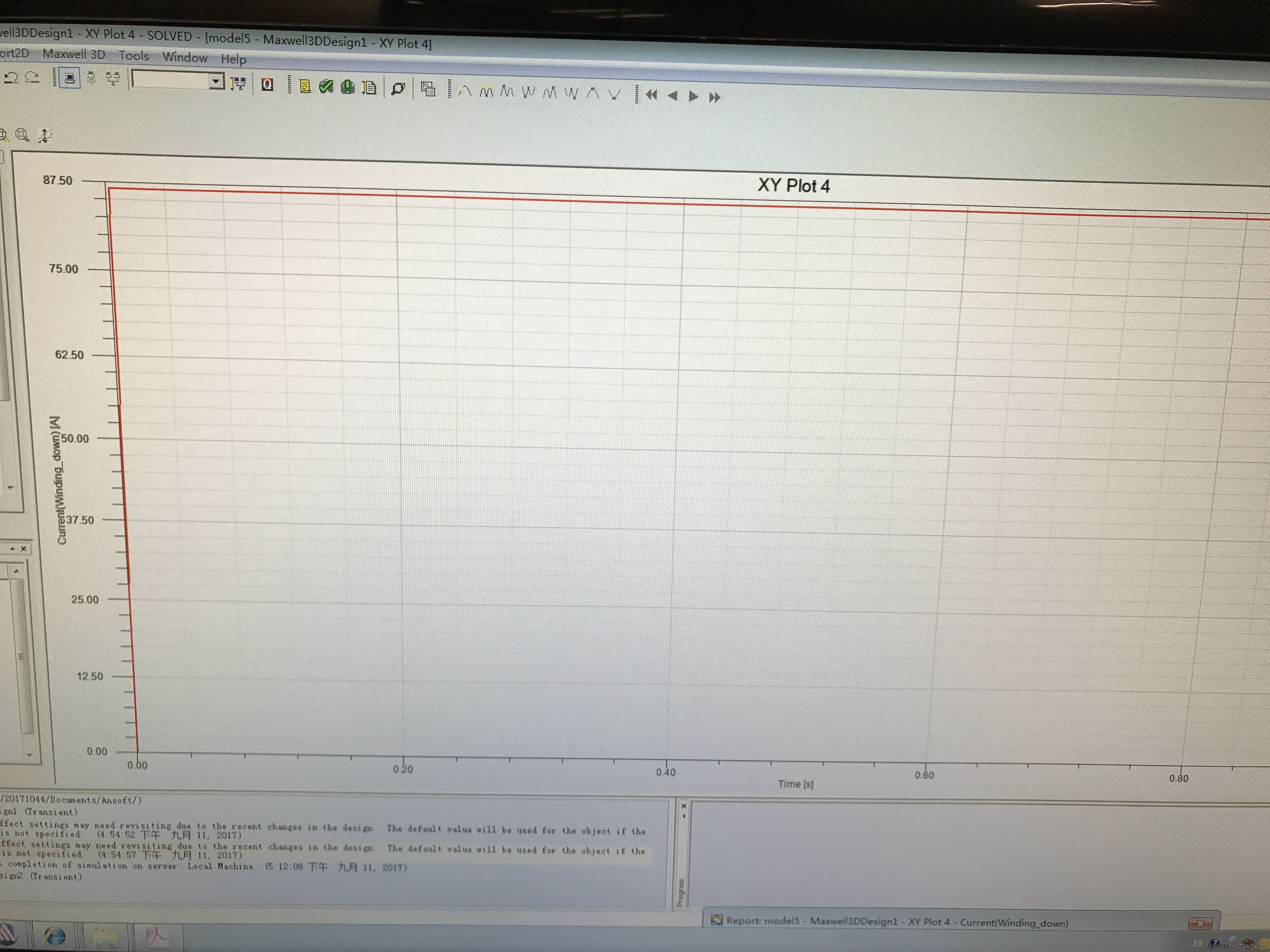The height and width of the screenshot is (952, 1270).
Task: Open the Maxwell 3D menu
Action: 73,54
